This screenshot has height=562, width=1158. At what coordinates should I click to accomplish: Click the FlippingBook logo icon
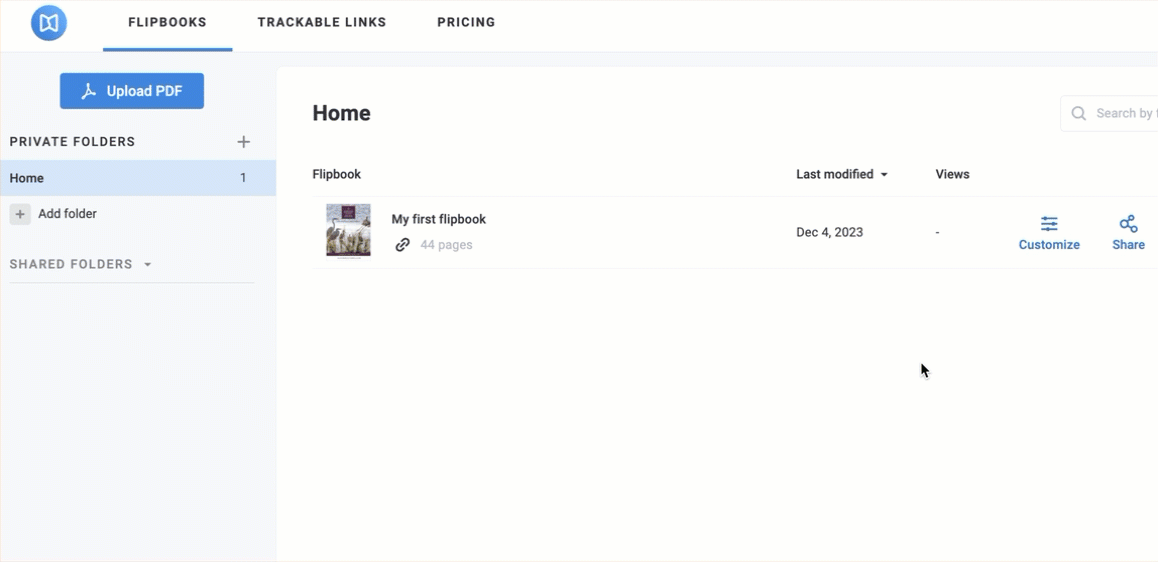[49, 22]
